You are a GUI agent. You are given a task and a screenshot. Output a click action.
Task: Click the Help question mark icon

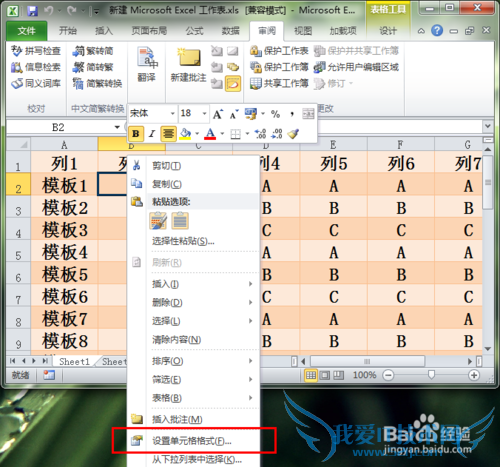pyautogui.click(x=437, y=31)
